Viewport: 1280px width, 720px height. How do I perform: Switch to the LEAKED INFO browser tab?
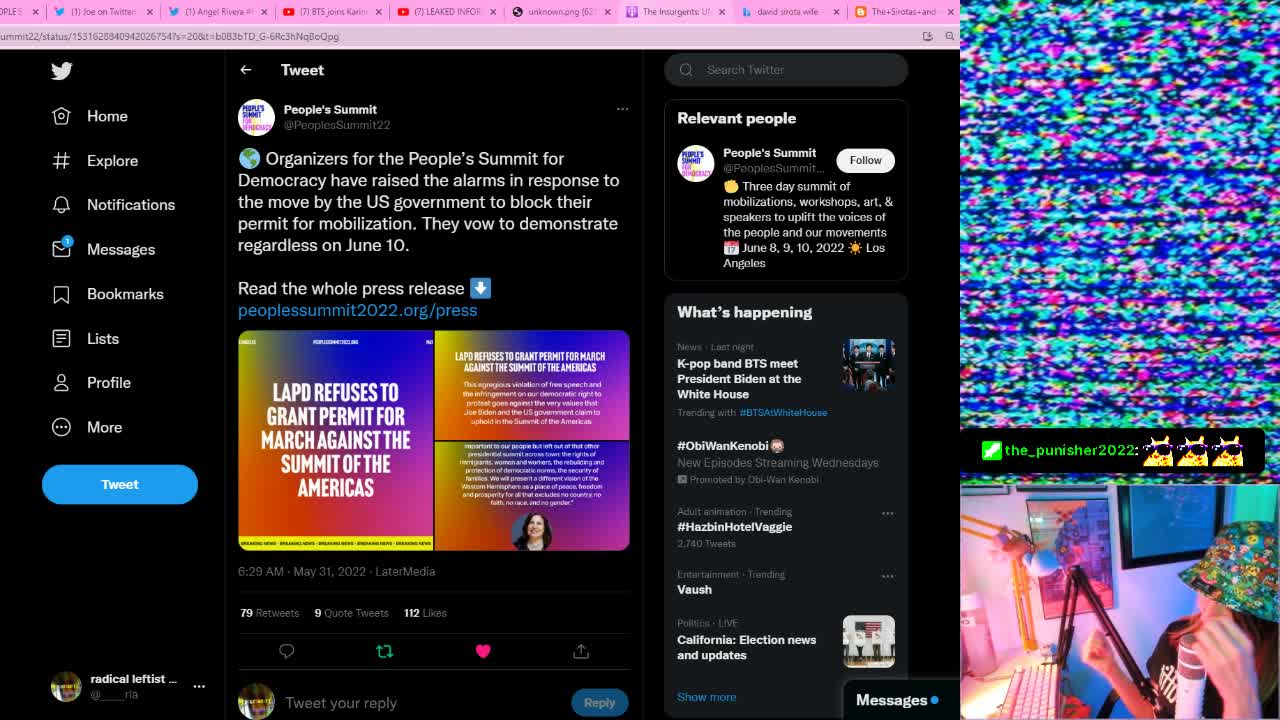point(445,12)
